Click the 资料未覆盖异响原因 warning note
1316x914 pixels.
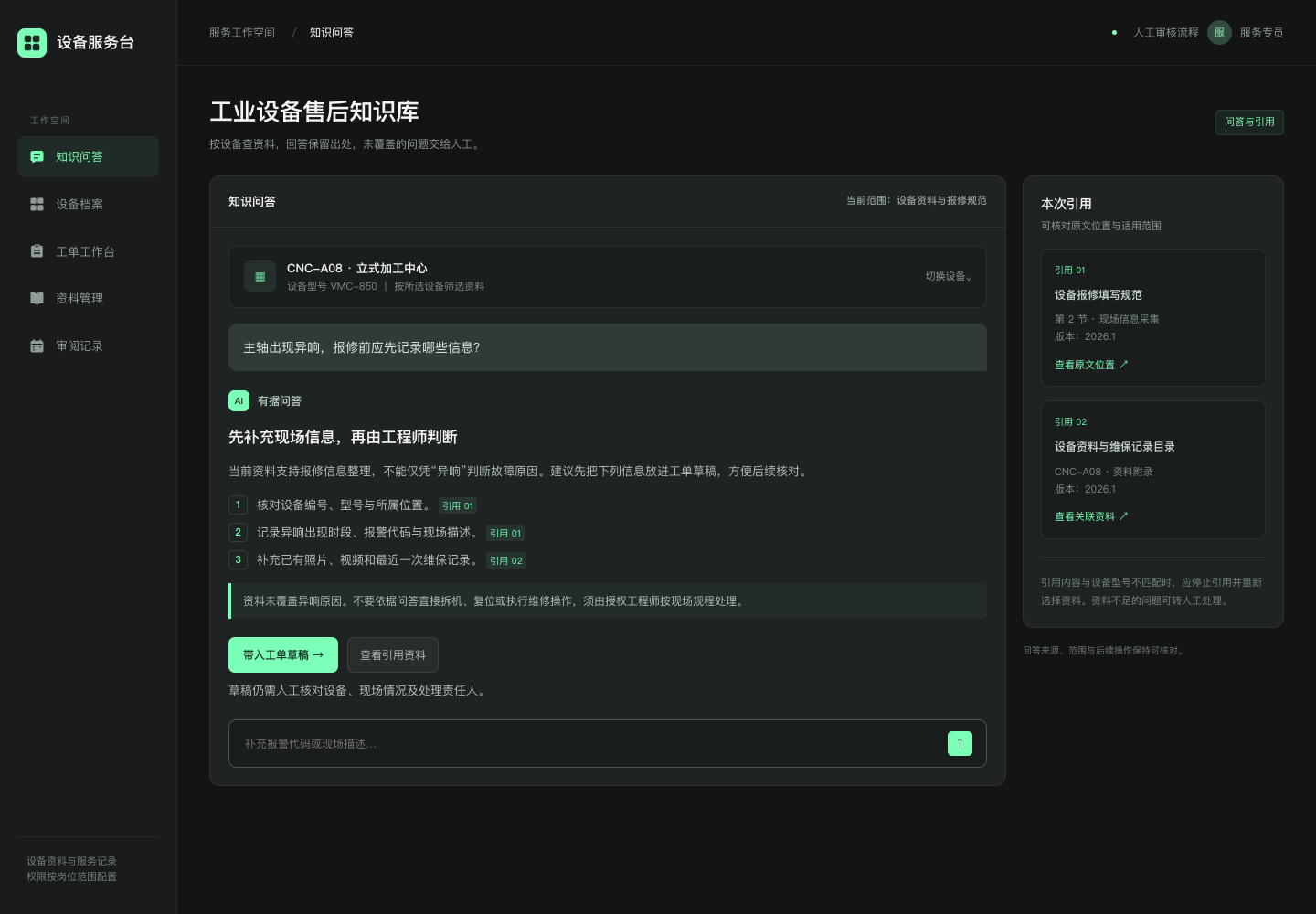608,601
